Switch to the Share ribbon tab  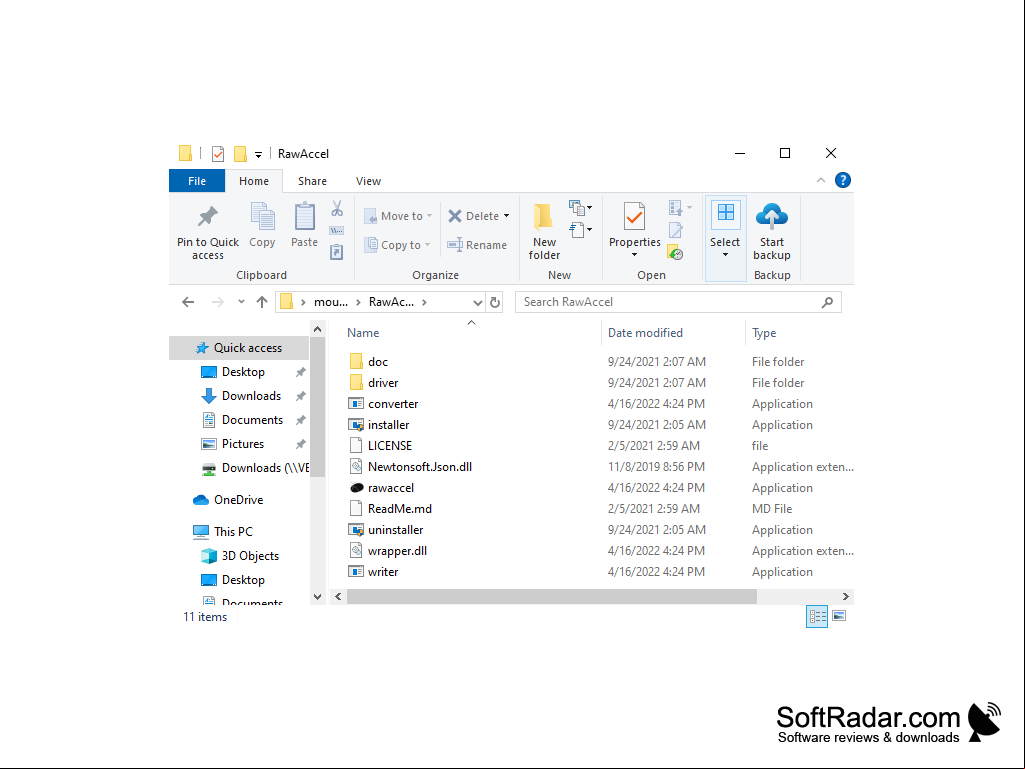pyautogui.click(x=312, y=181)
